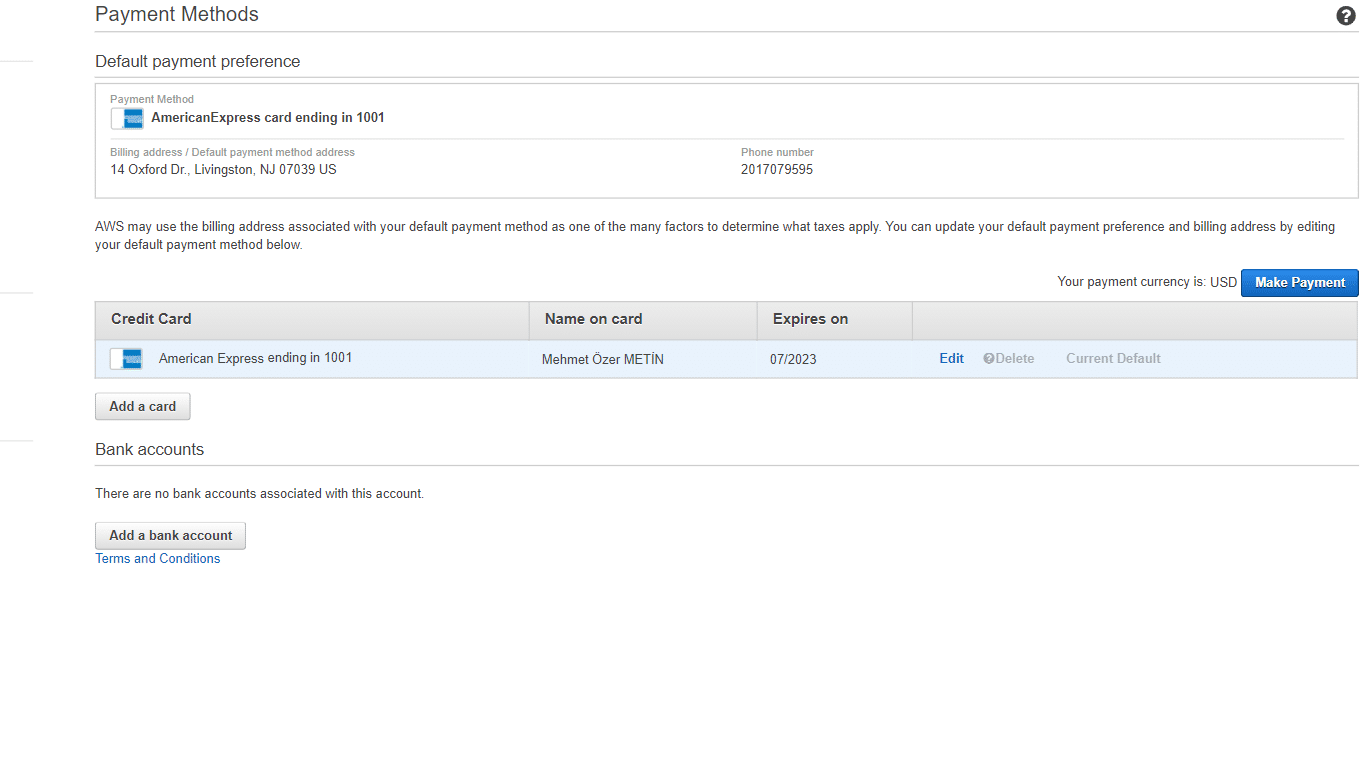Click the Current Default label

1113,358
